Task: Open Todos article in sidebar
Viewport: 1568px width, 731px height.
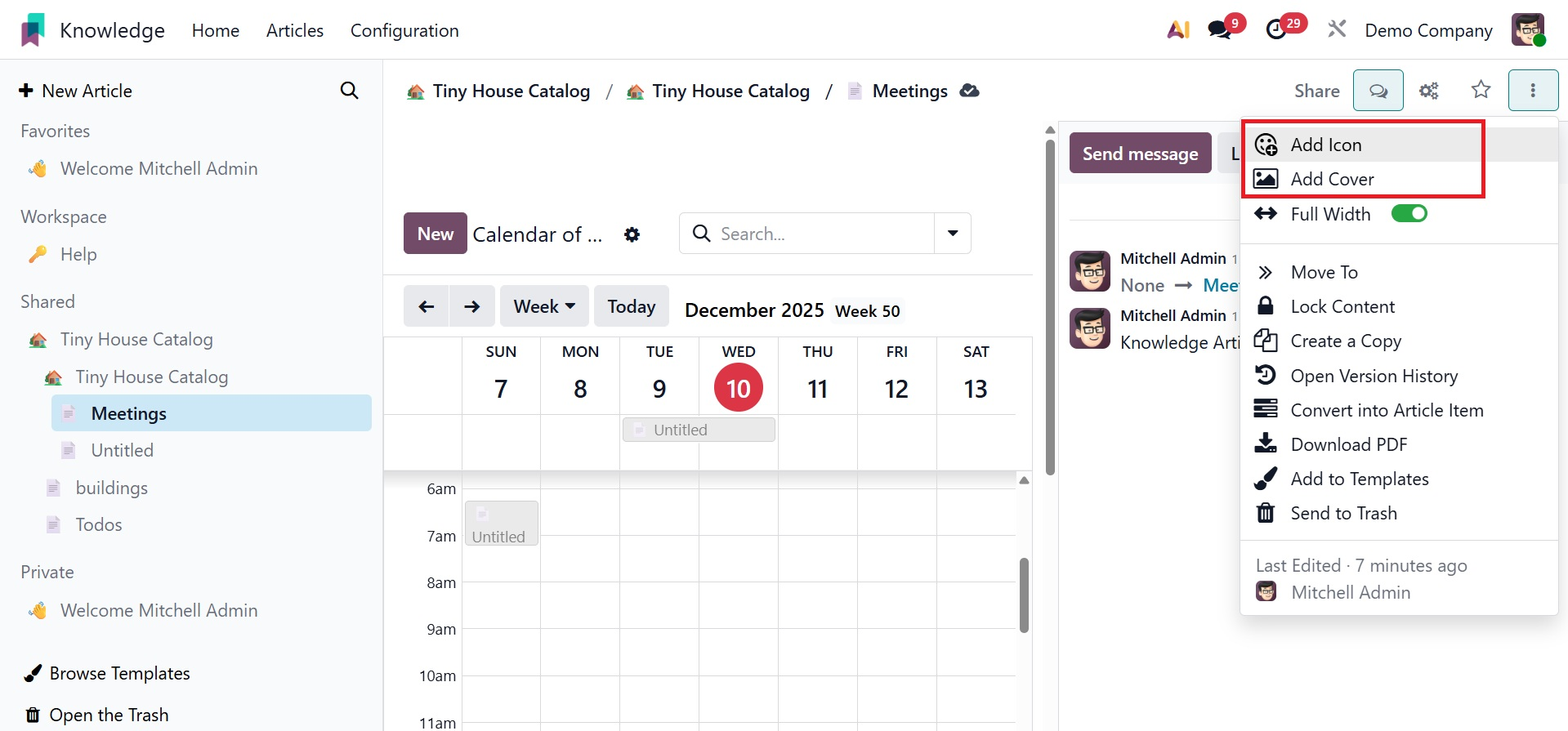Action: (99, 524)
